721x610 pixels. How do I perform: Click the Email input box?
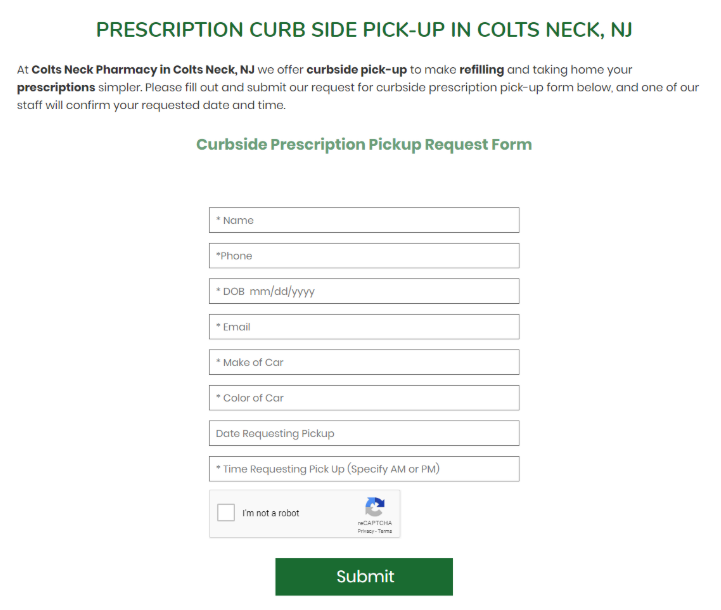coord(364,327)
